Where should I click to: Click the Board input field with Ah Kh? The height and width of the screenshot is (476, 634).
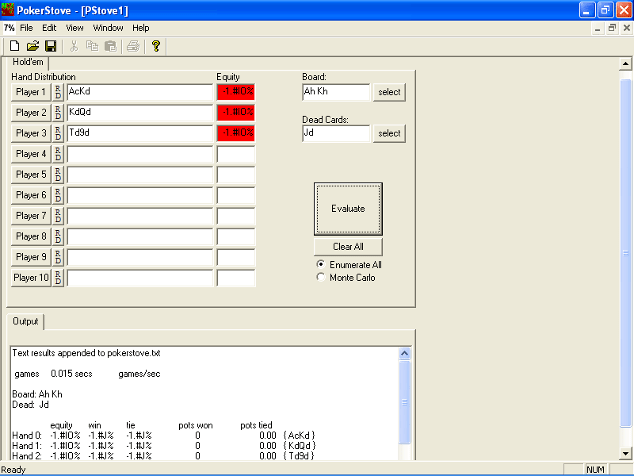coord(336,92)
